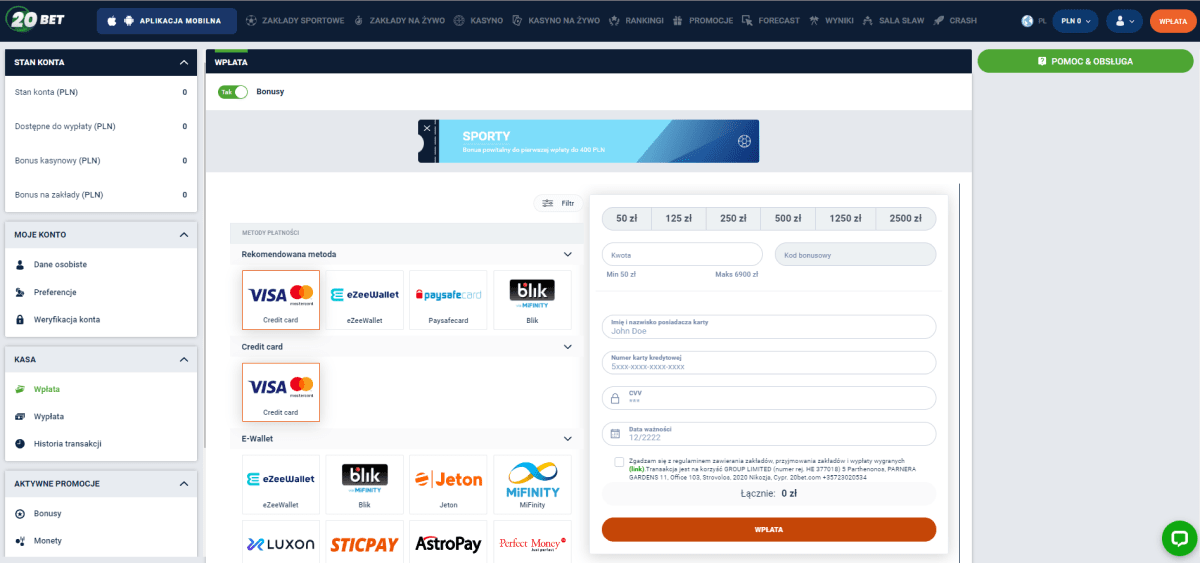This screenshot has height=563, width=1200.
Task: Select the MiFinity payment tile
Action: click(x=532, y=484)
